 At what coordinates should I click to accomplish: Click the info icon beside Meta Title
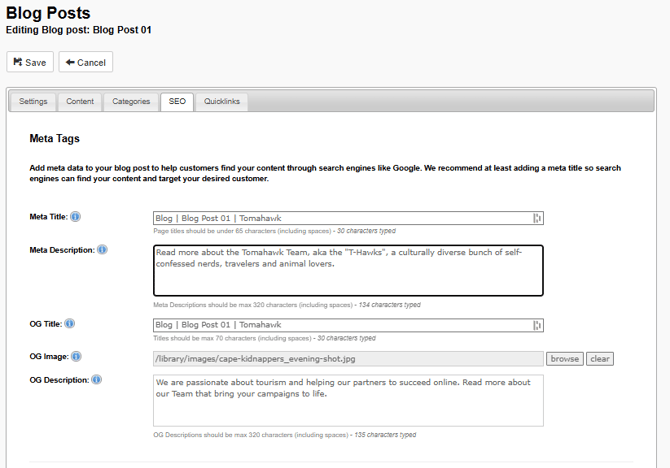(76, 217)
